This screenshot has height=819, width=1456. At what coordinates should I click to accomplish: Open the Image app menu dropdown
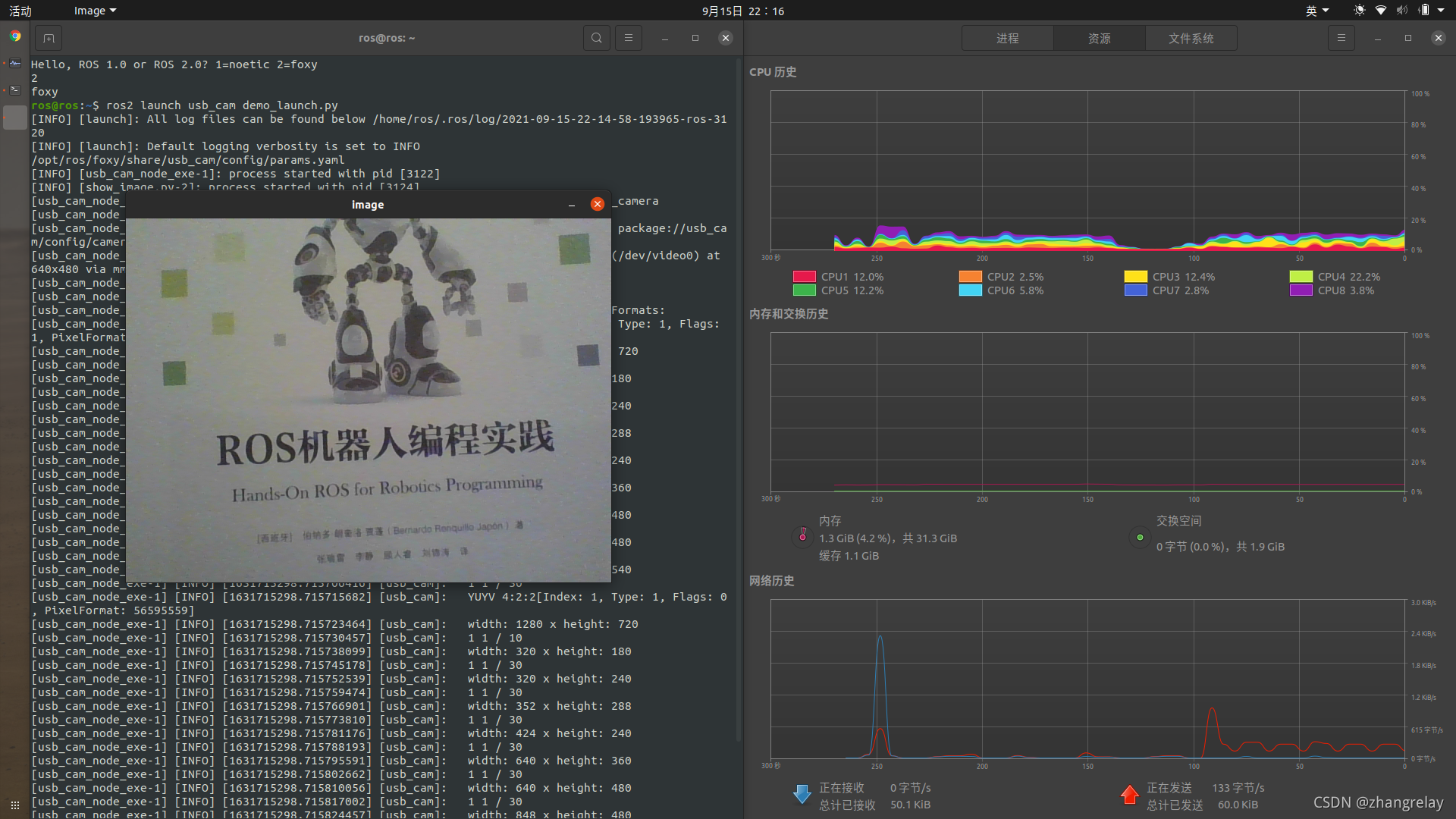coord(95,11)
